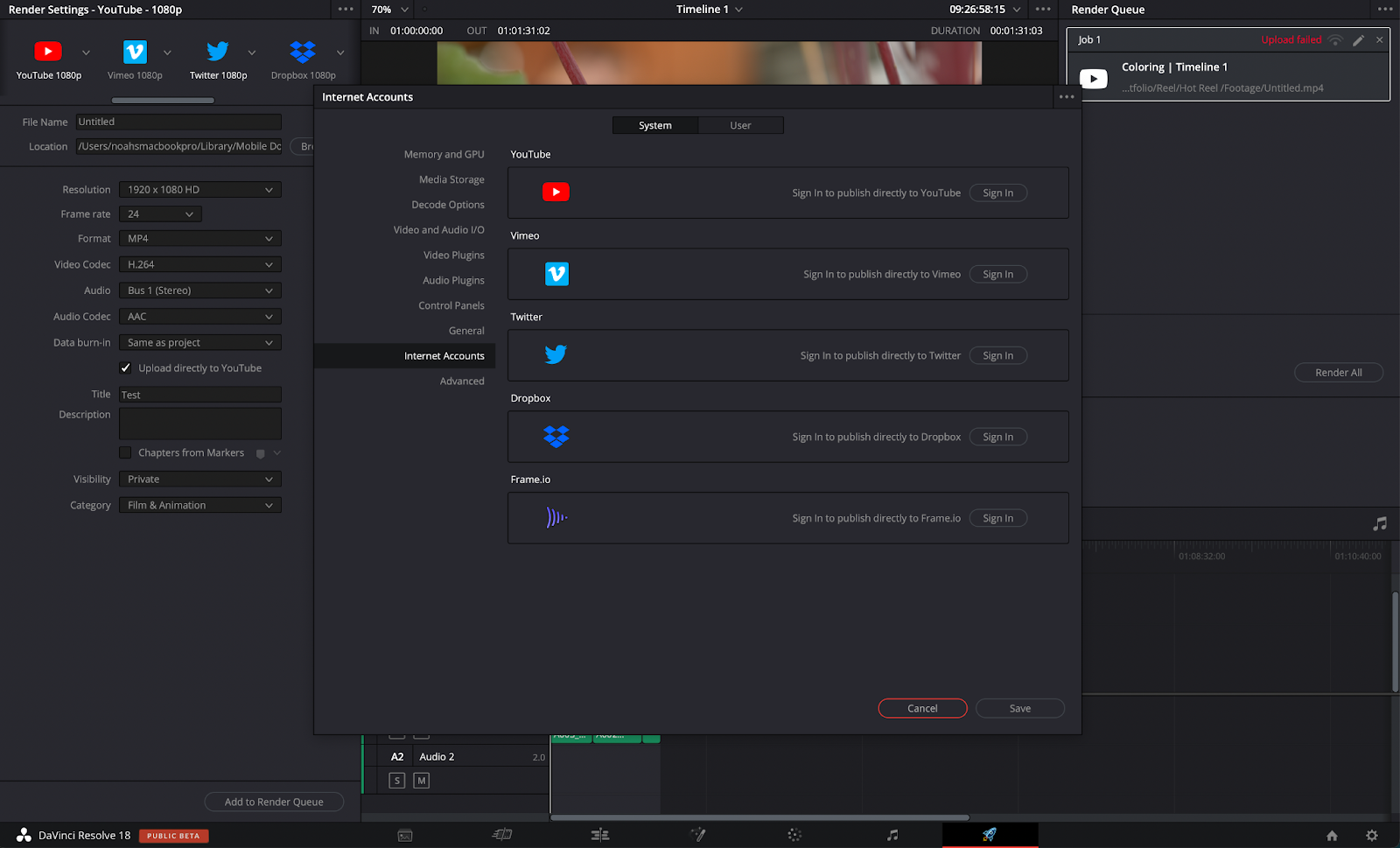Select Audio Plugins preferences
Viewport: 1400px width, 848px height.
tap(453, 281)
